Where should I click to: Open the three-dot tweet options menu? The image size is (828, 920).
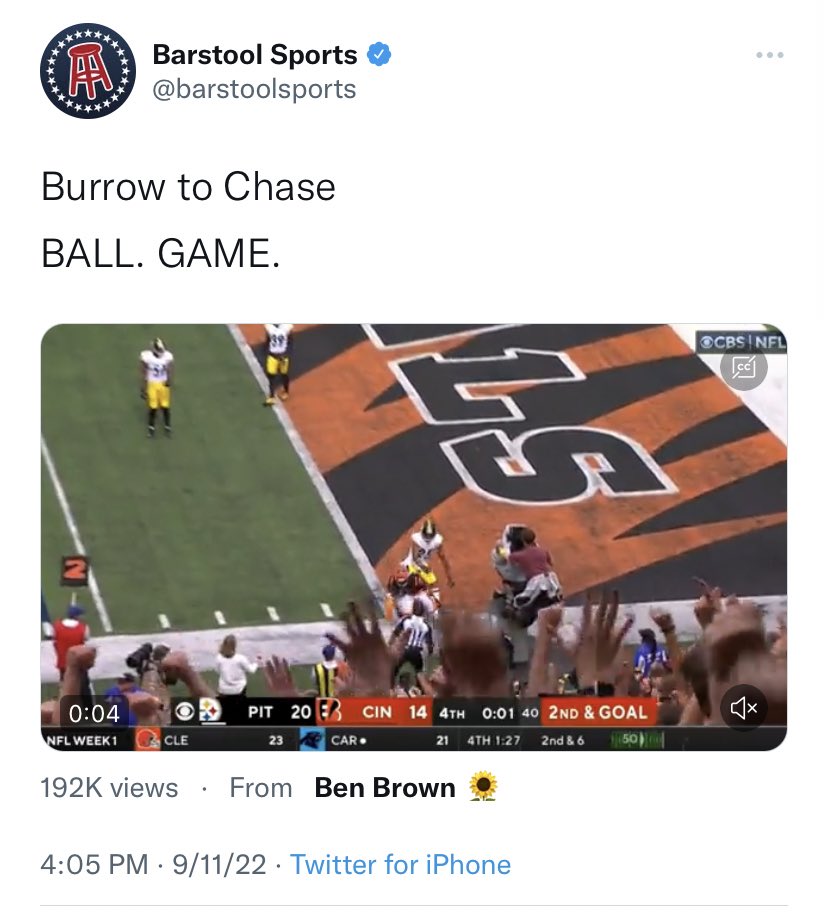pyautogui.click(x=770, y=55)
